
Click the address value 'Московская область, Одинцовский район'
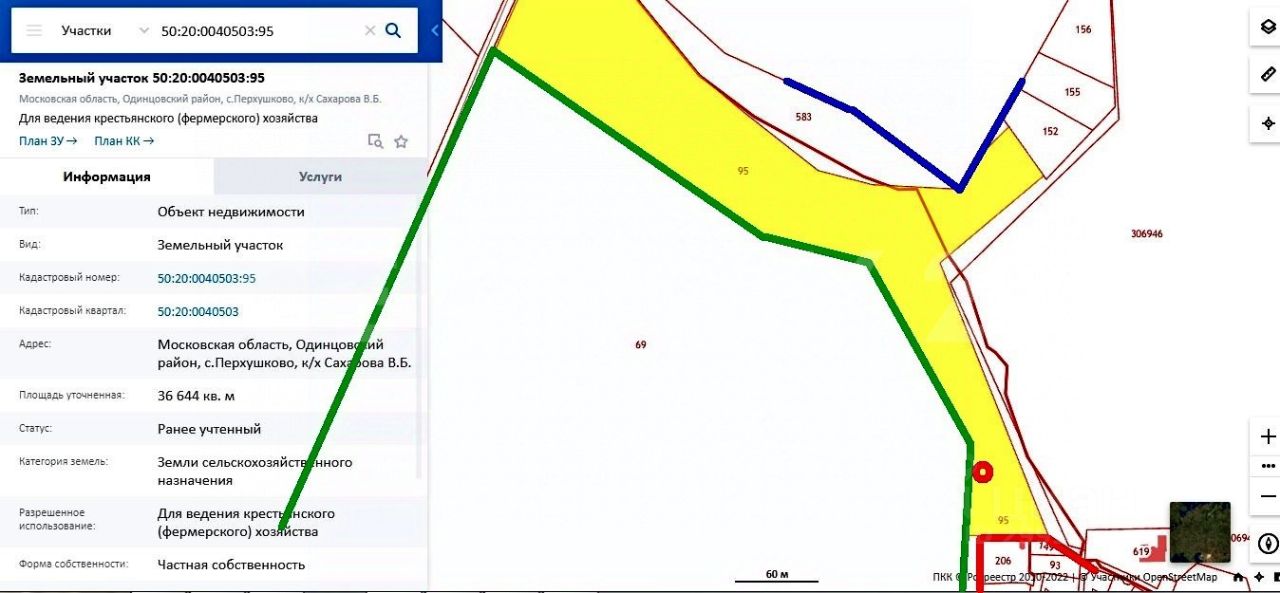pos(284,353)
